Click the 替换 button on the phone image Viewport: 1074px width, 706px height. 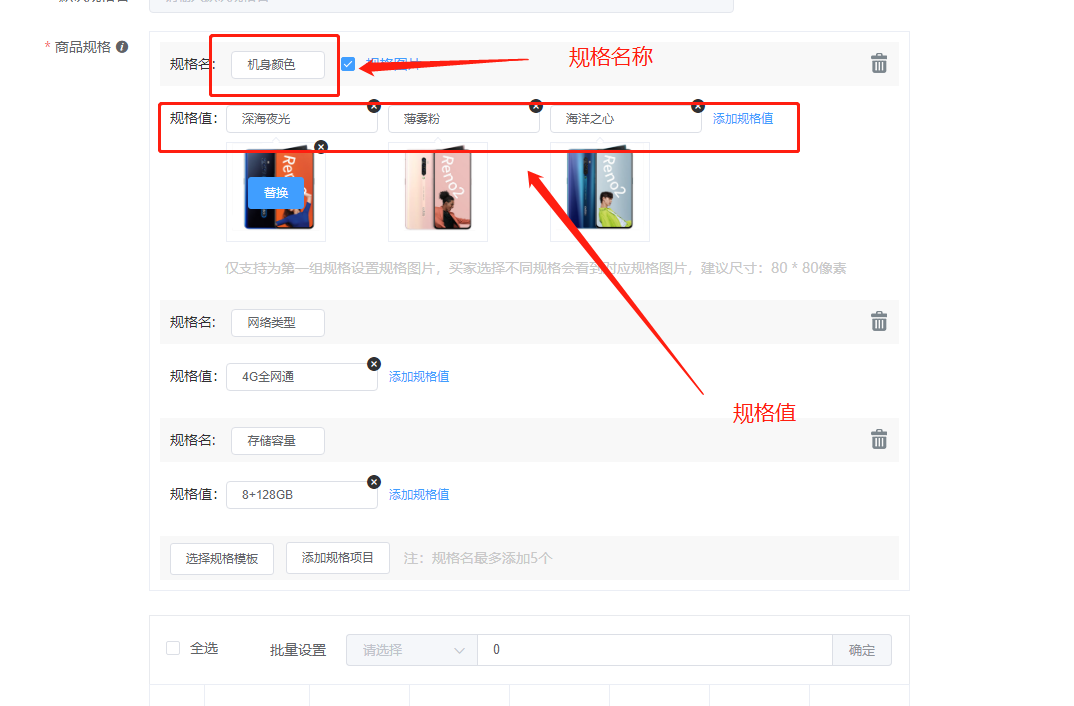[x=276, y=192]
